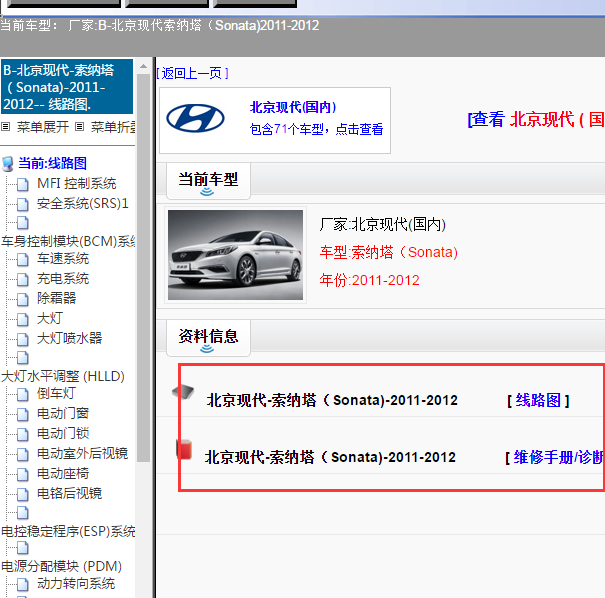Select the blue sidebar header B-北京现代-索纳塔 线路图

point(67,87)
